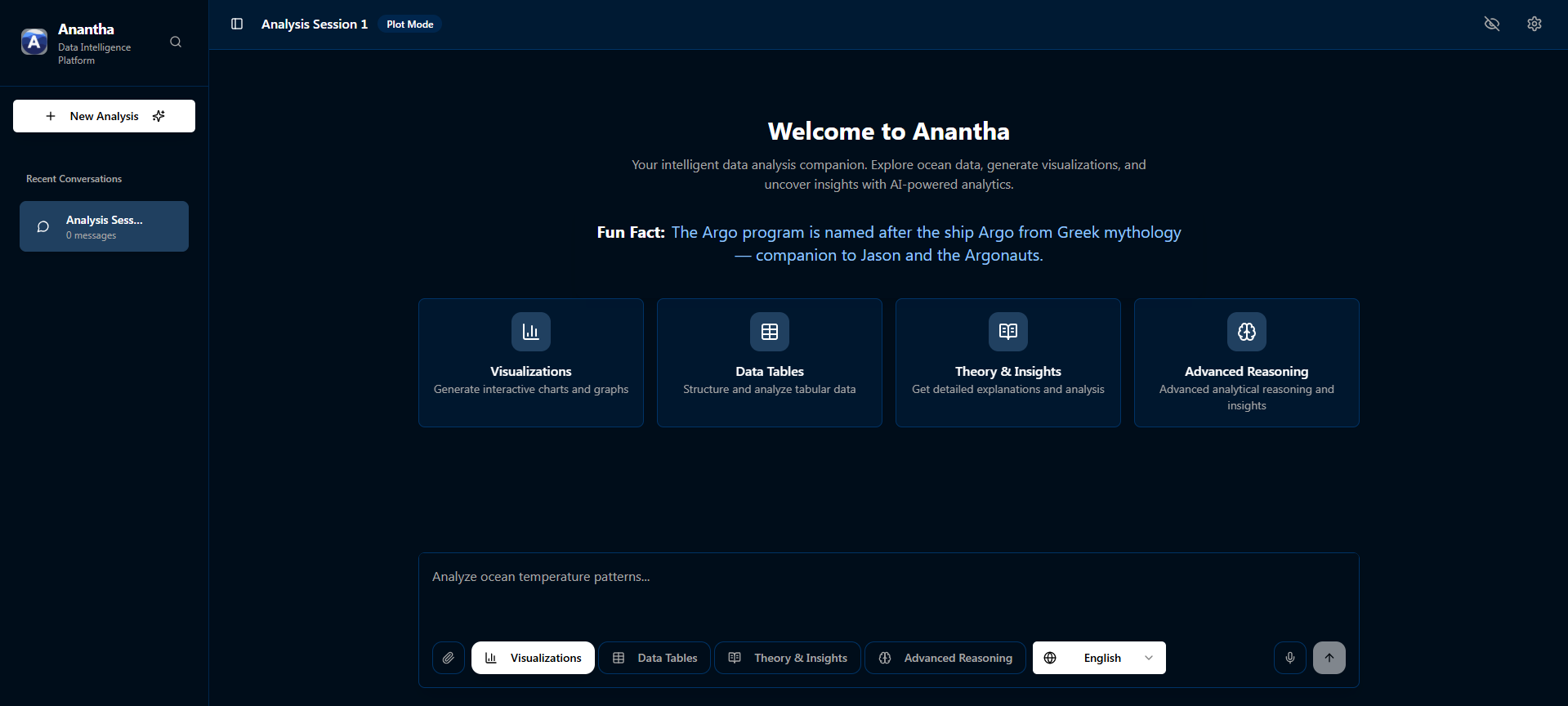This screenshot has width=1568, height=706.
Task: Open the Data Tables welcome card
Action: tap(769, 362)
